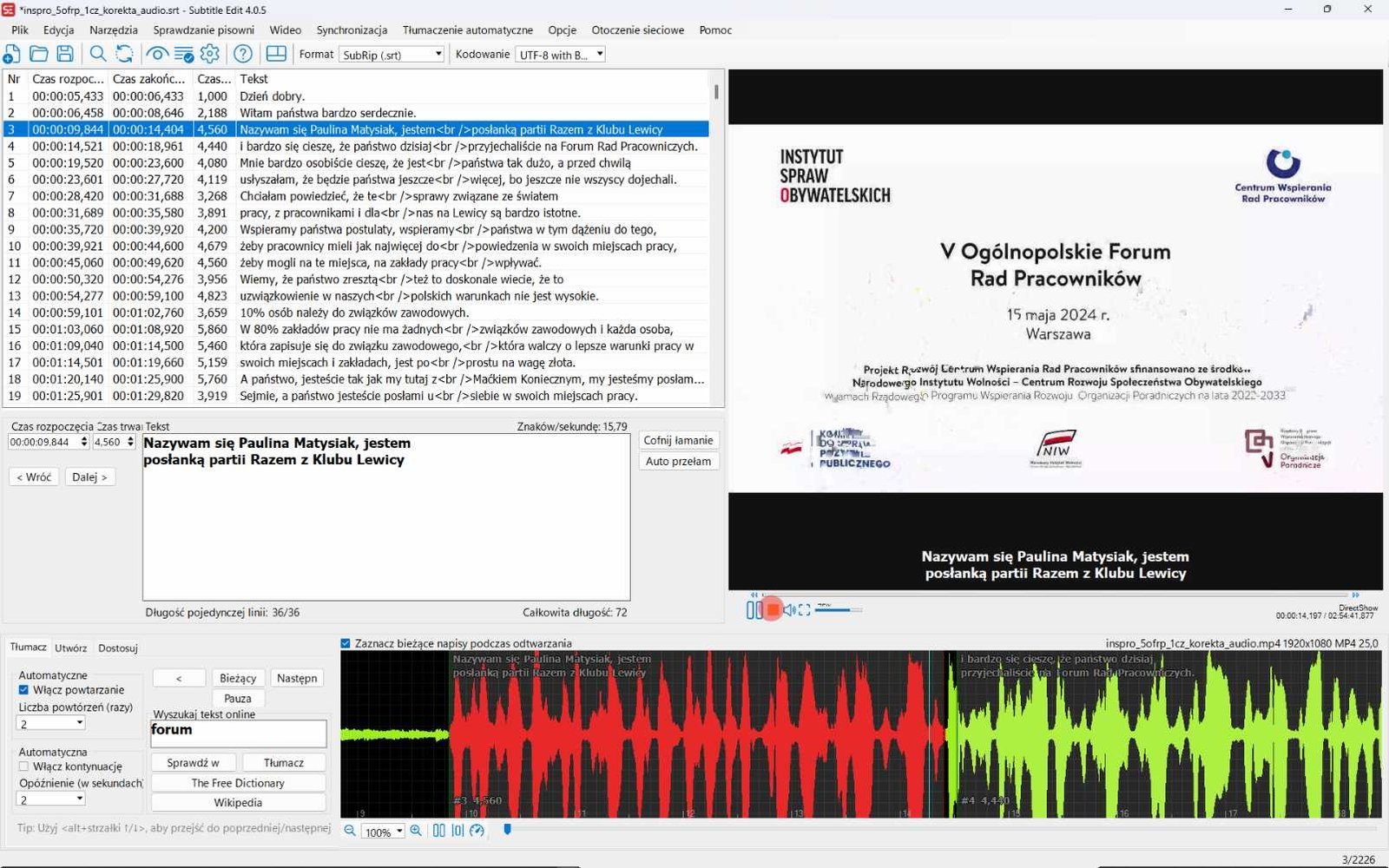Open Visual sync eye icon

157,54
